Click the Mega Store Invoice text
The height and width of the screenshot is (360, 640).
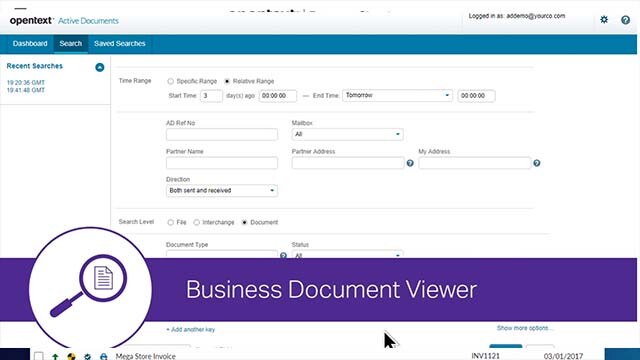(146, 356)
